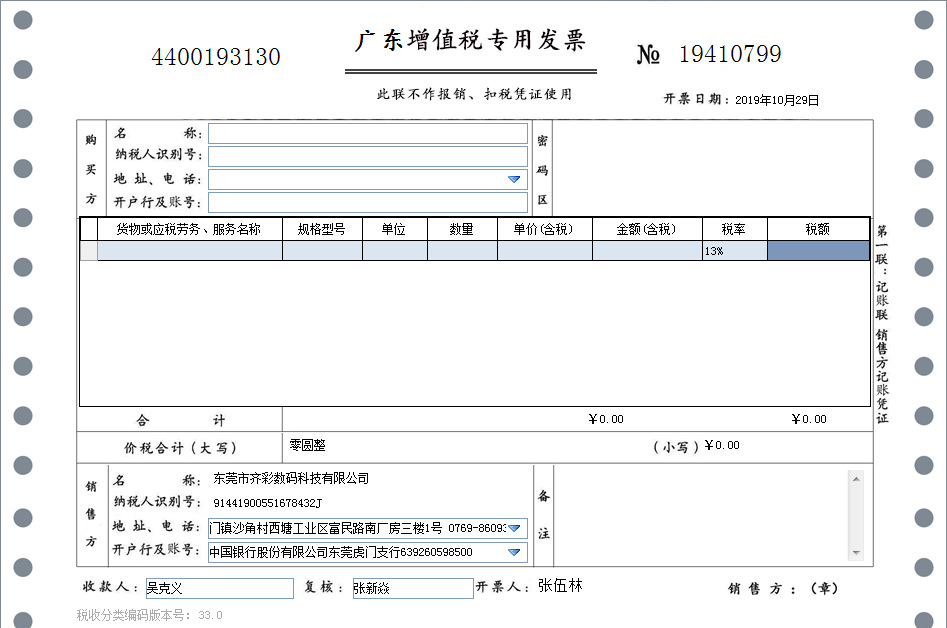Select the unit (单位) cell in the first row
The image size is (947, 628).
click(395, 251)
